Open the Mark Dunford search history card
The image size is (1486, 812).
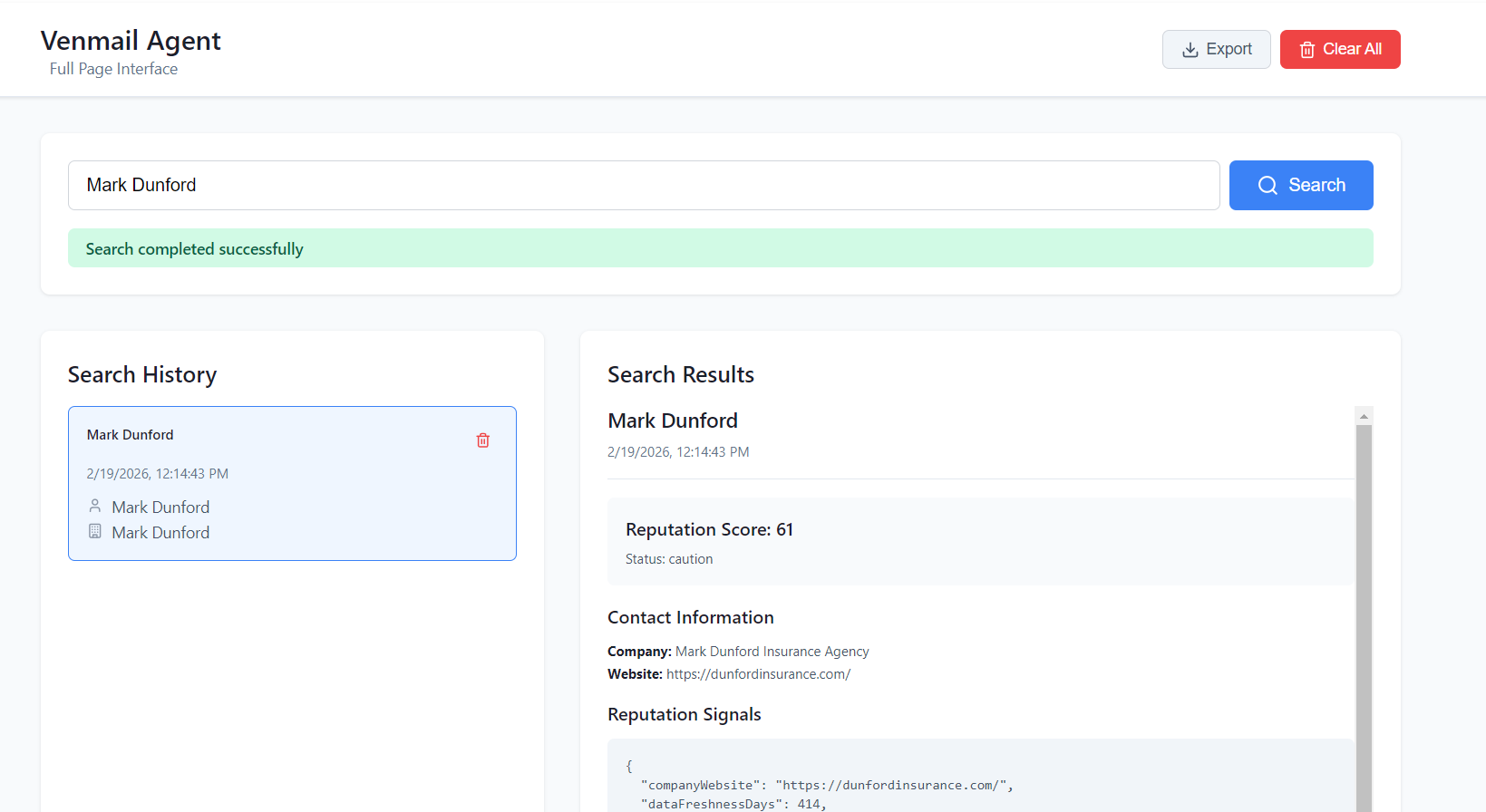point(292,483)
